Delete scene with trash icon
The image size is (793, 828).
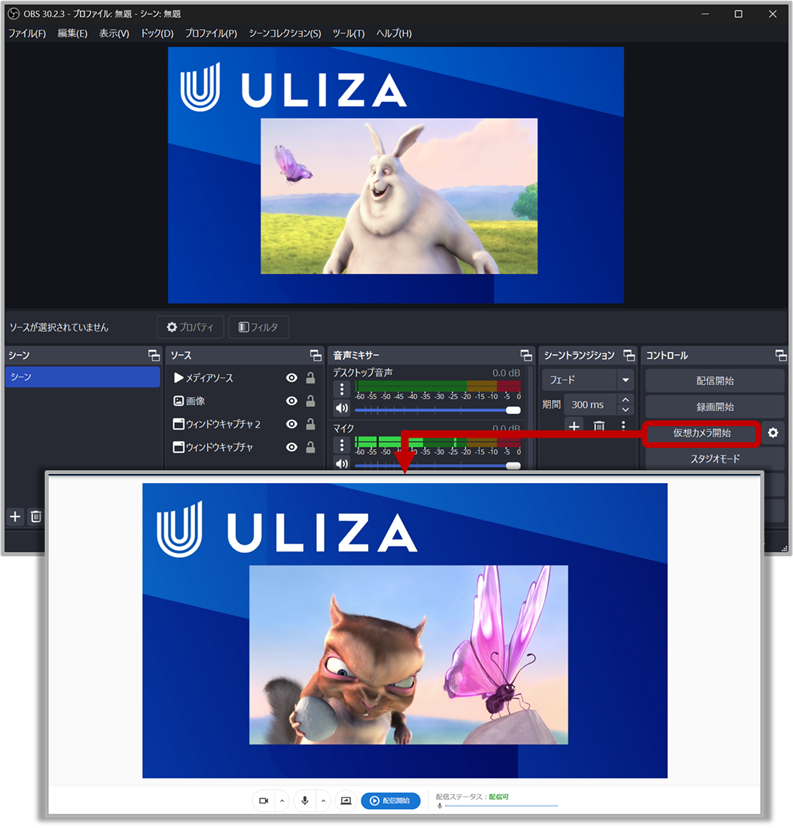(x=36, y=516)
